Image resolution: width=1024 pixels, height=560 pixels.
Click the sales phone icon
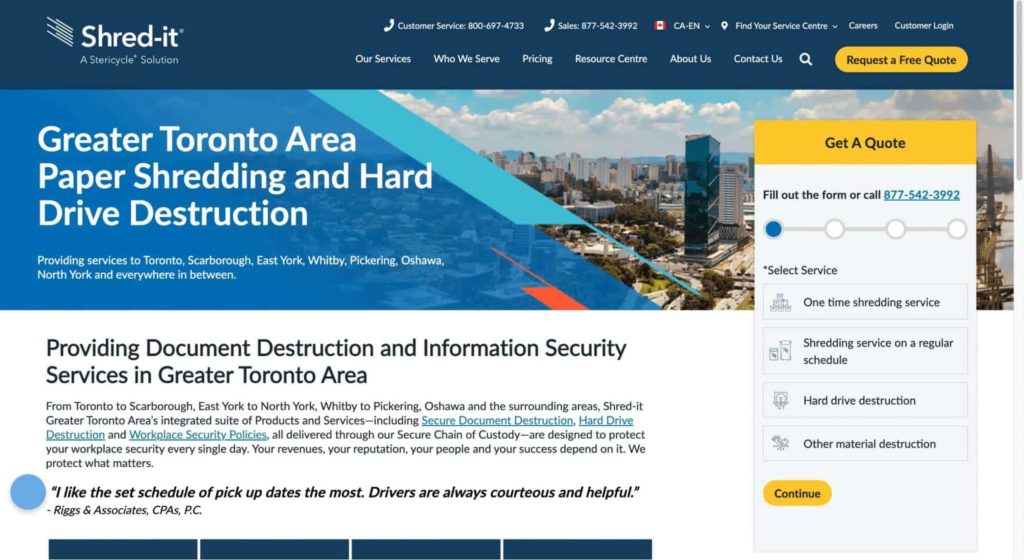pos(549,25)
